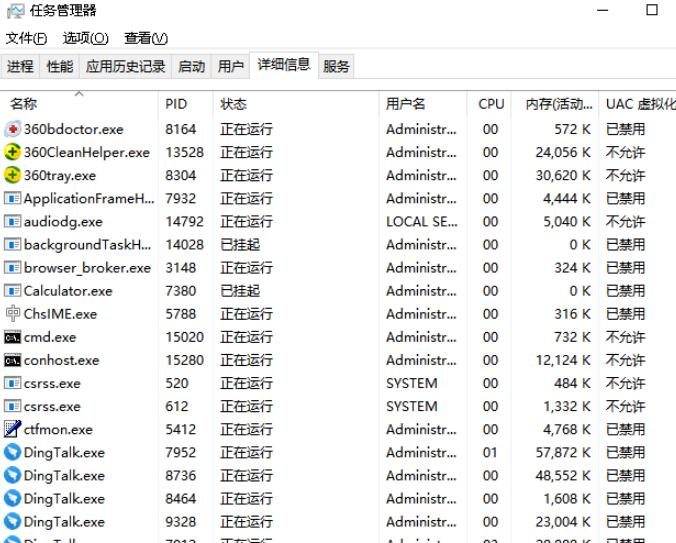Click CPU value 01 for DingTalk.exe
The height and width of the screenshot is (543, 676).
[490, 452]
